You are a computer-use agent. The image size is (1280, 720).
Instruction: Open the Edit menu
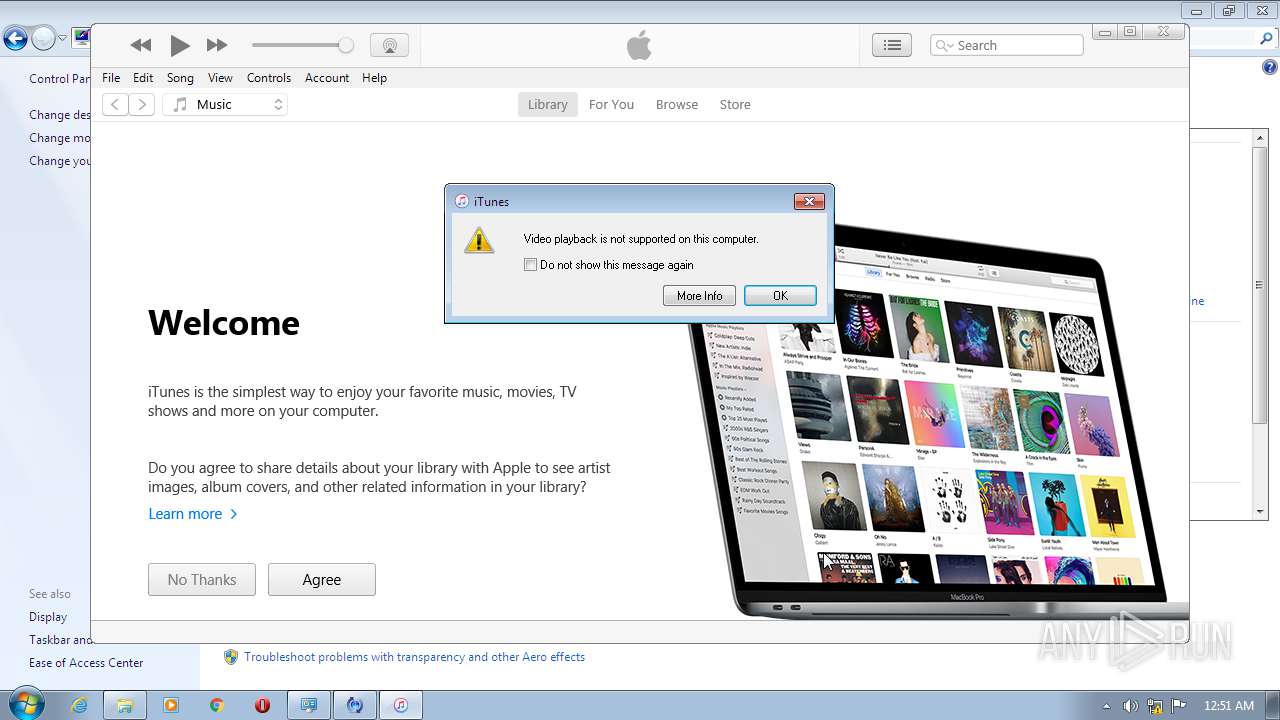coord(143,77)
